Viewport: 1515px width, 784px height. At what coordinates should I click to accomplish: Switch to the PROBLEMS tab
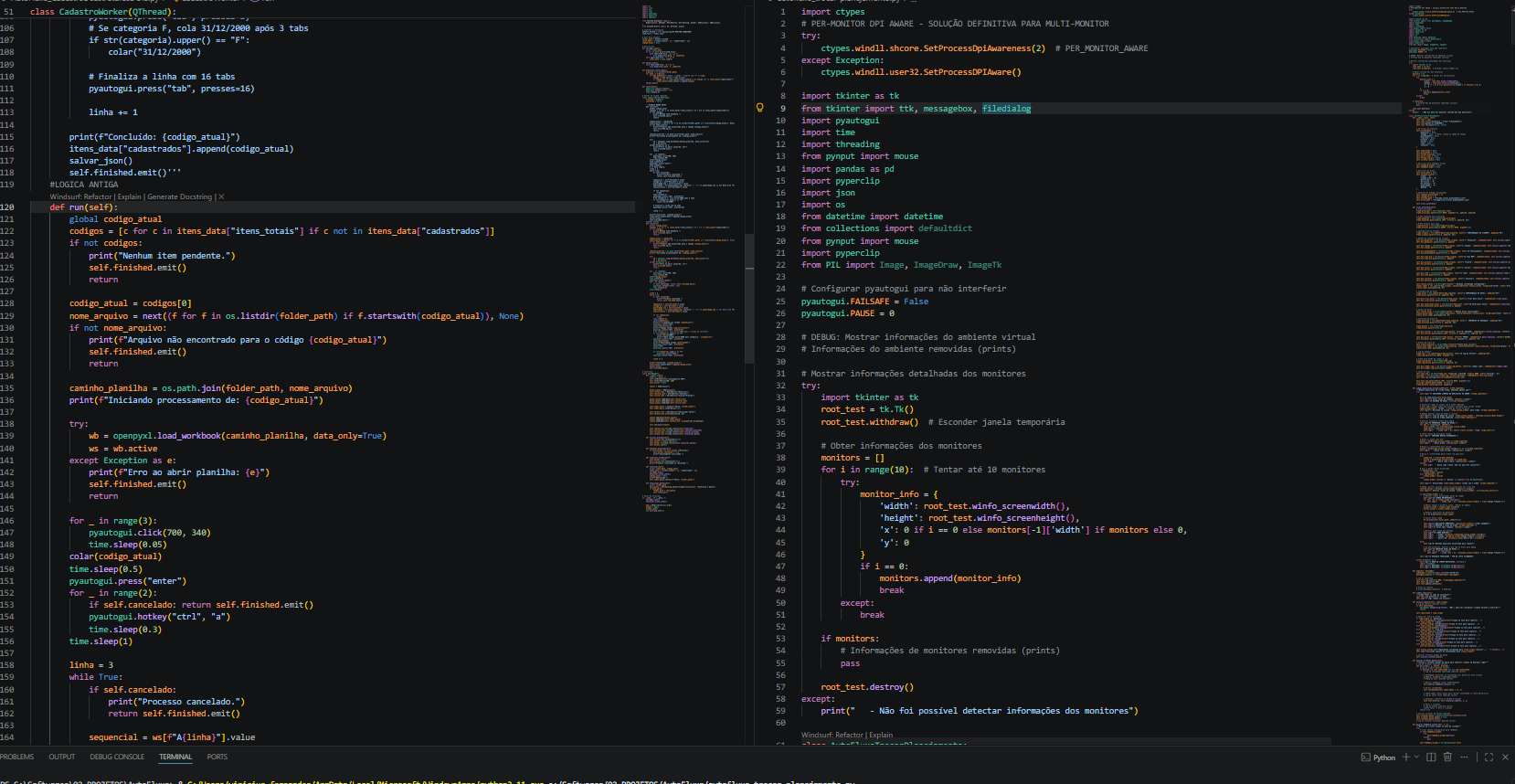pos(16,757)
